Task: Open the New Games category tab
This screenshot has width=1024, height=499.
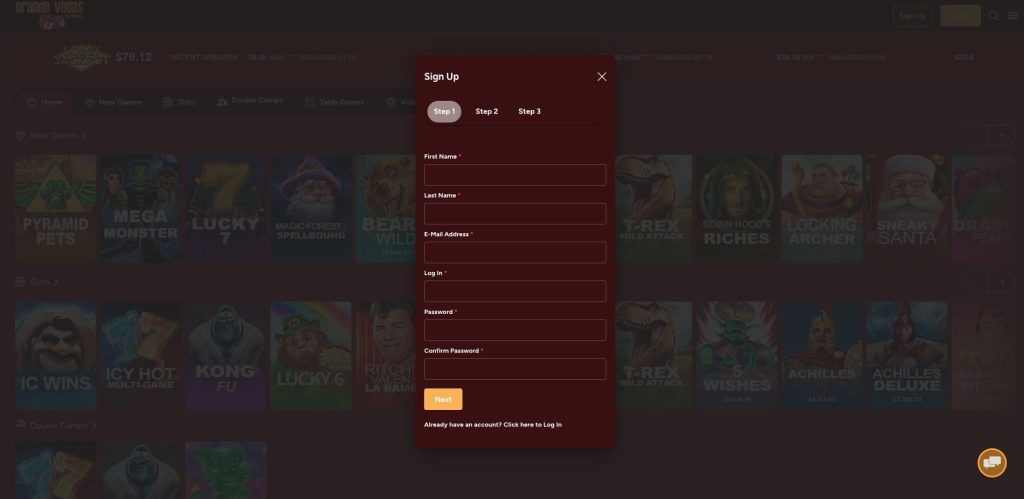Action: coord(113,103)
